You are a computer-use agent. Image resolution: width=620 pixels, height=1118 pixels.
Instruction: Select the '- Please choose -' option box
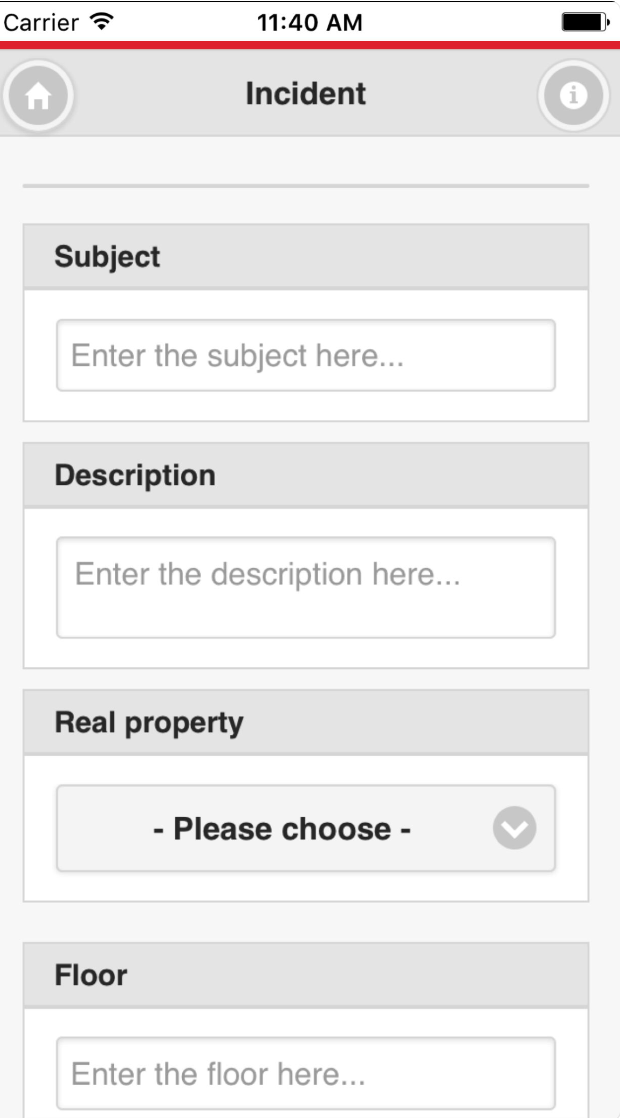(x=305, y=828)
